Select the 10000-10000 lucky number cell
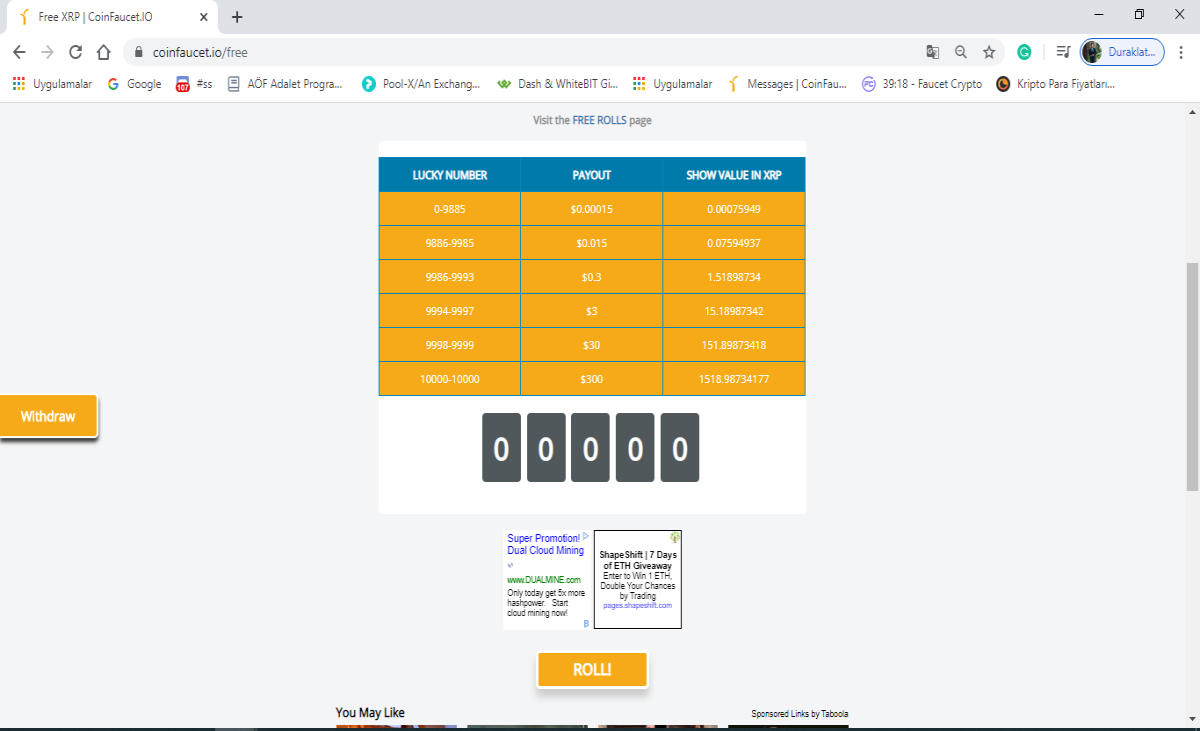1200x731 pixels. click(x=450, y=379)
